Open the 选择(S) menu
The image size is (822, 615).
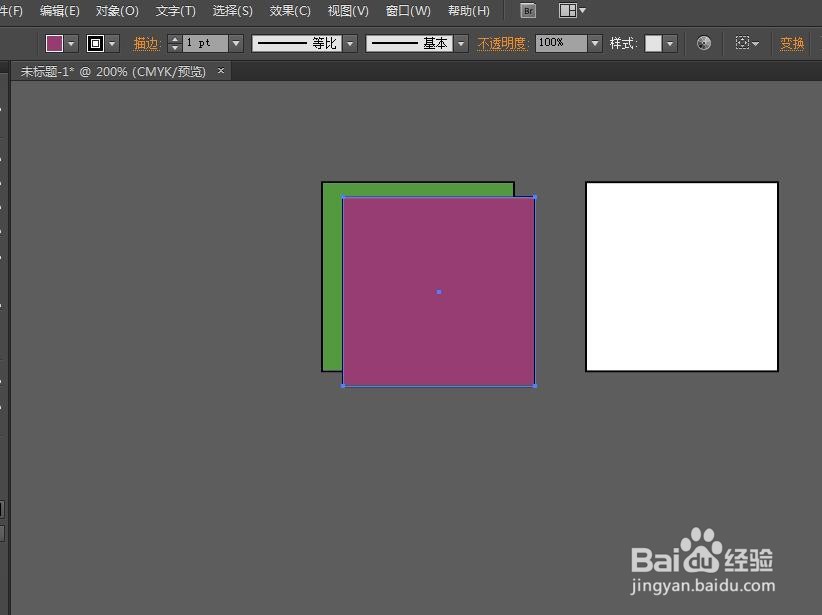point(233,10)
